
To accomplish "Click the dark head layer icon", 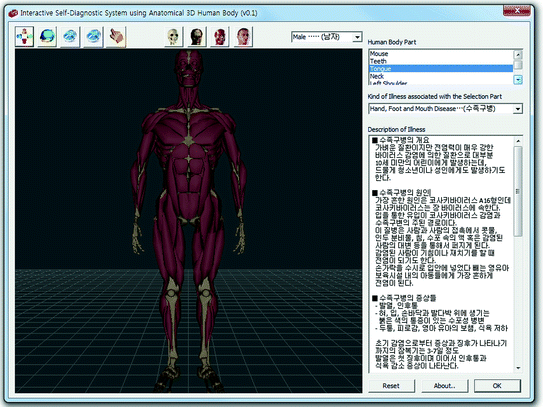I will point(196,36).
